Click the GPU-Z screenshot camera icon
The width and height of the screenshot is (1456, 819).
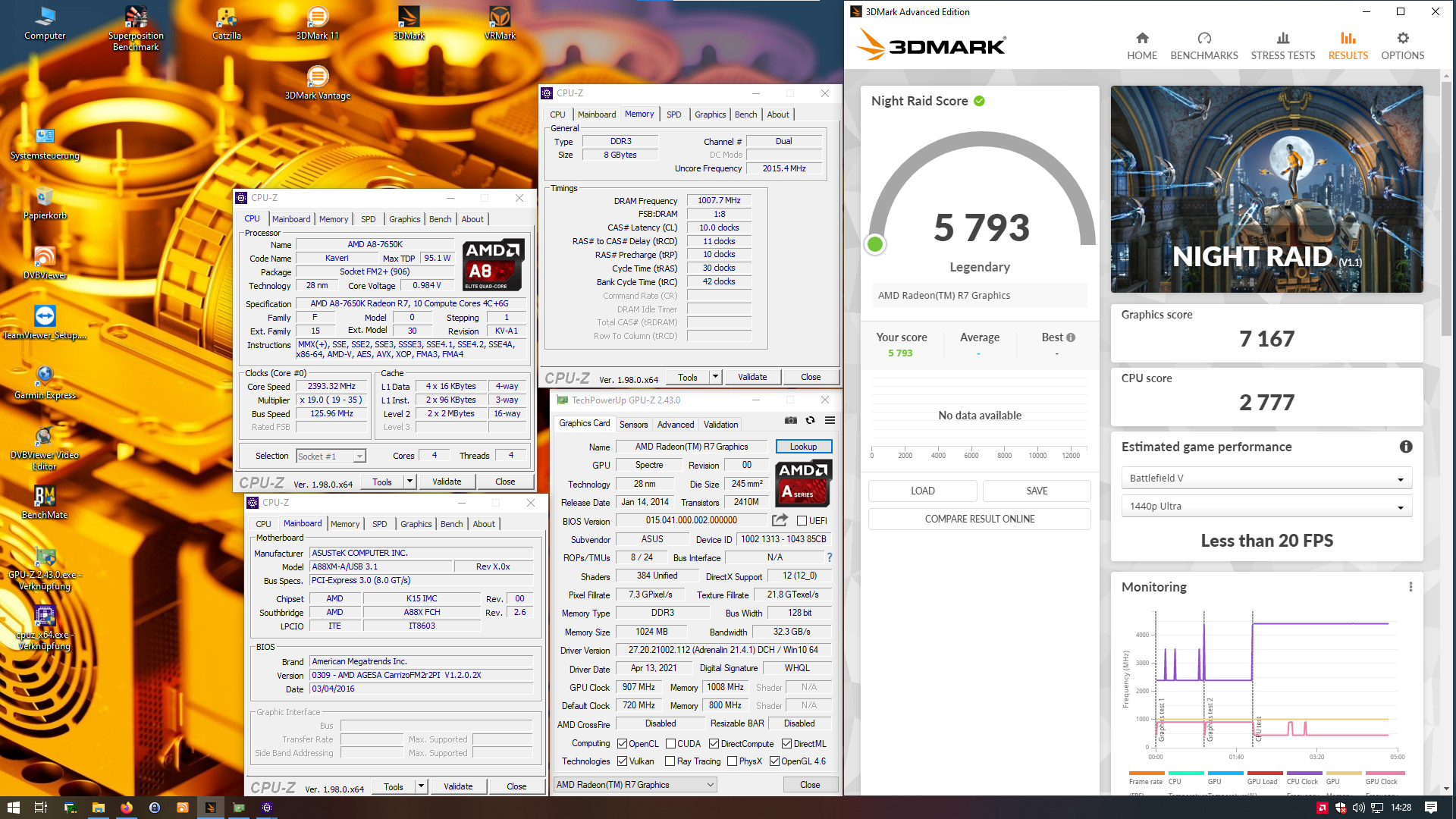click(791, 420)
